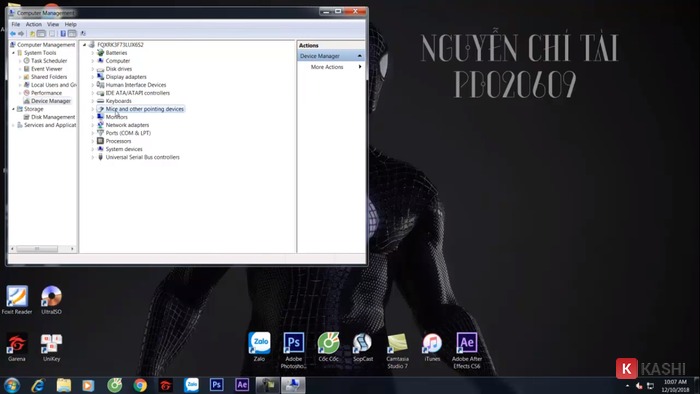
Task: Open the blue Help toolbar icon
Action: [63, 33]
